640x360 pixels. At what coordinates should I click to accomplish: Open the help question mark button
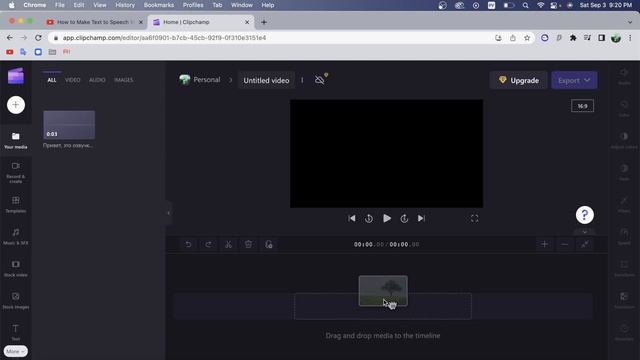pyautogui.click(x=584, y=215)
